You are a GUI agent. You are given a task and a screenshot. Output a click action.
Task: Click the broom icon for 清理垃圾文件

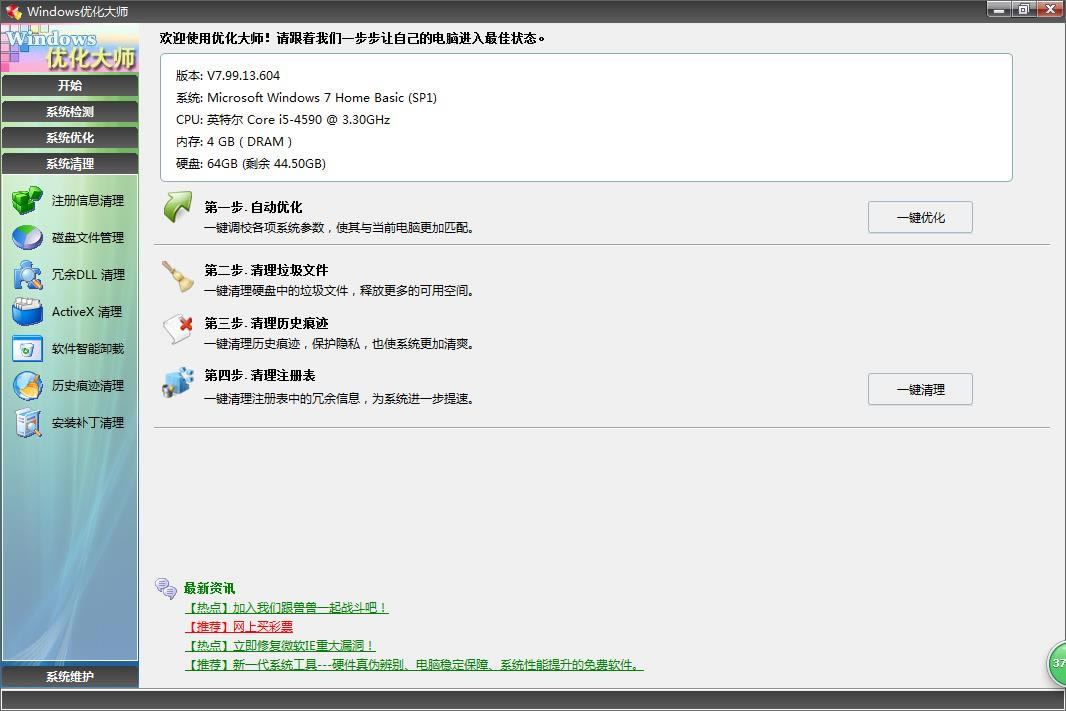(178, 277)
